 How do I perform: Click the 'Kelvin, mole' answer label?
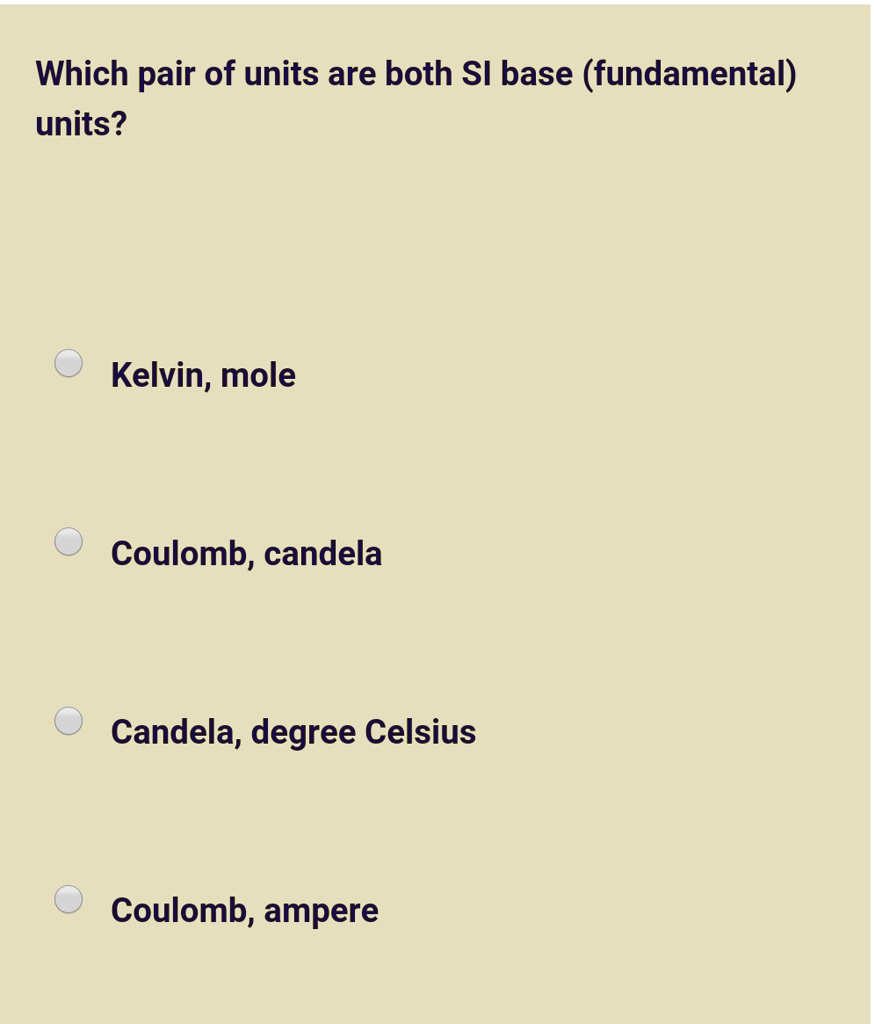[203, 376]
